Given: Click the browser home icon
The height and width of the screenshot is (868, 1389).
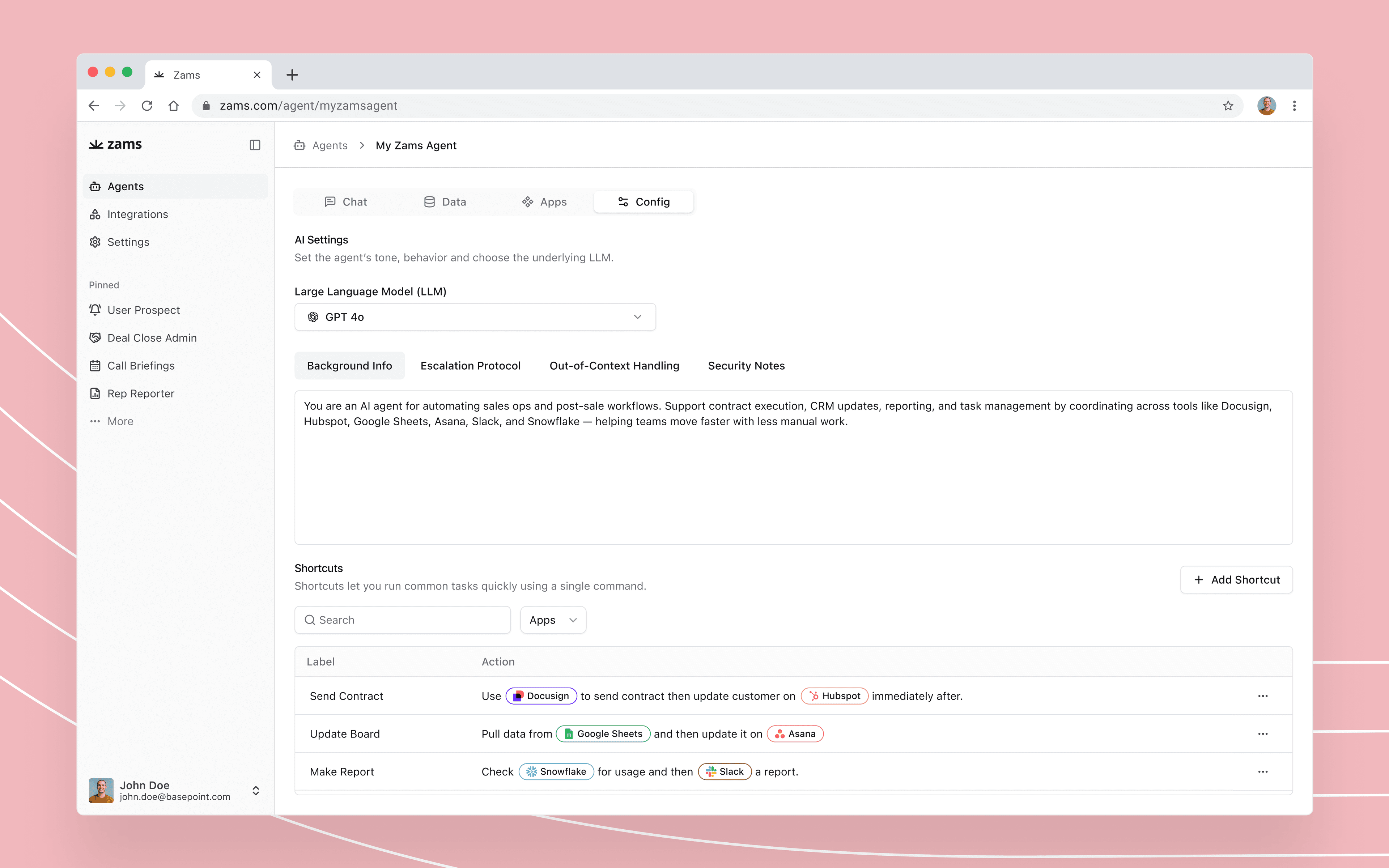Looking at the screenshot, I should pos(173,106).
